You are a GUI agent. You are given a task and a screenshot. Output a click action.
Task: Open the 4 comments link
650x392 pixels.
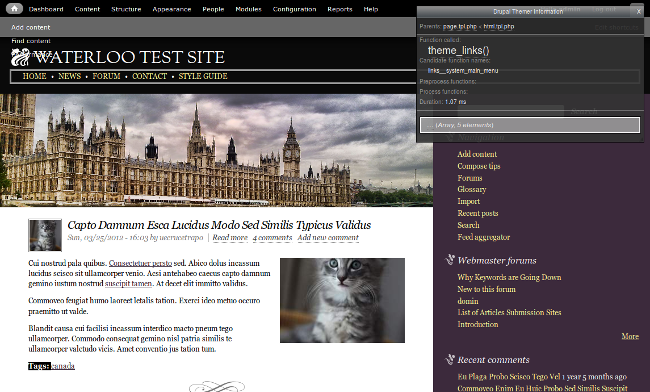click(x=272, y=238)
